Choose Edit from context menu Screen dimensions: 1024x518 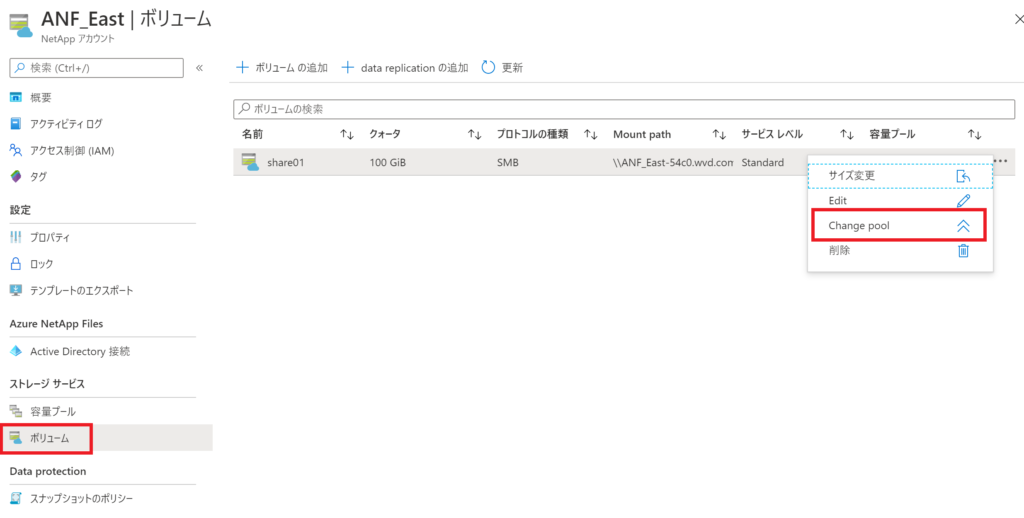point(901,201)
